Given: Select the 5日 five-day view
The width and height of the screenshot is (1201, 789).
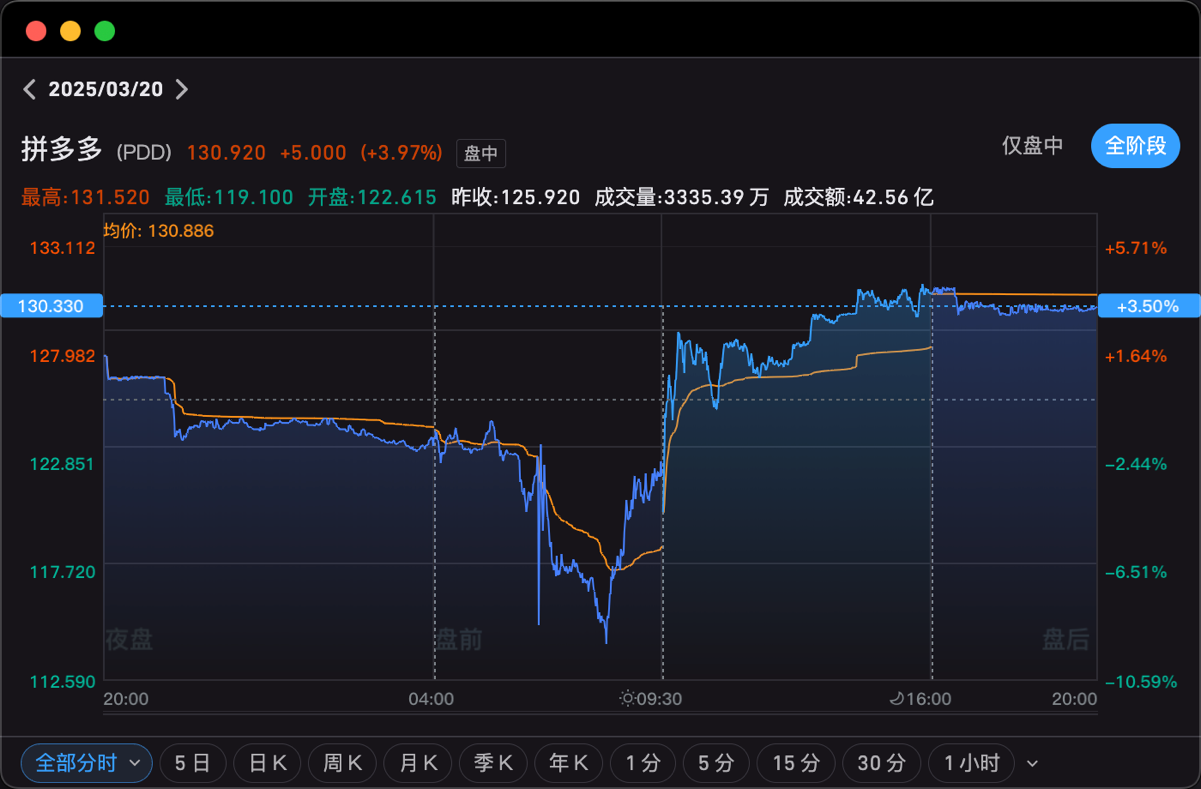Looking at the screenshot, I should (x=193, y=764).
